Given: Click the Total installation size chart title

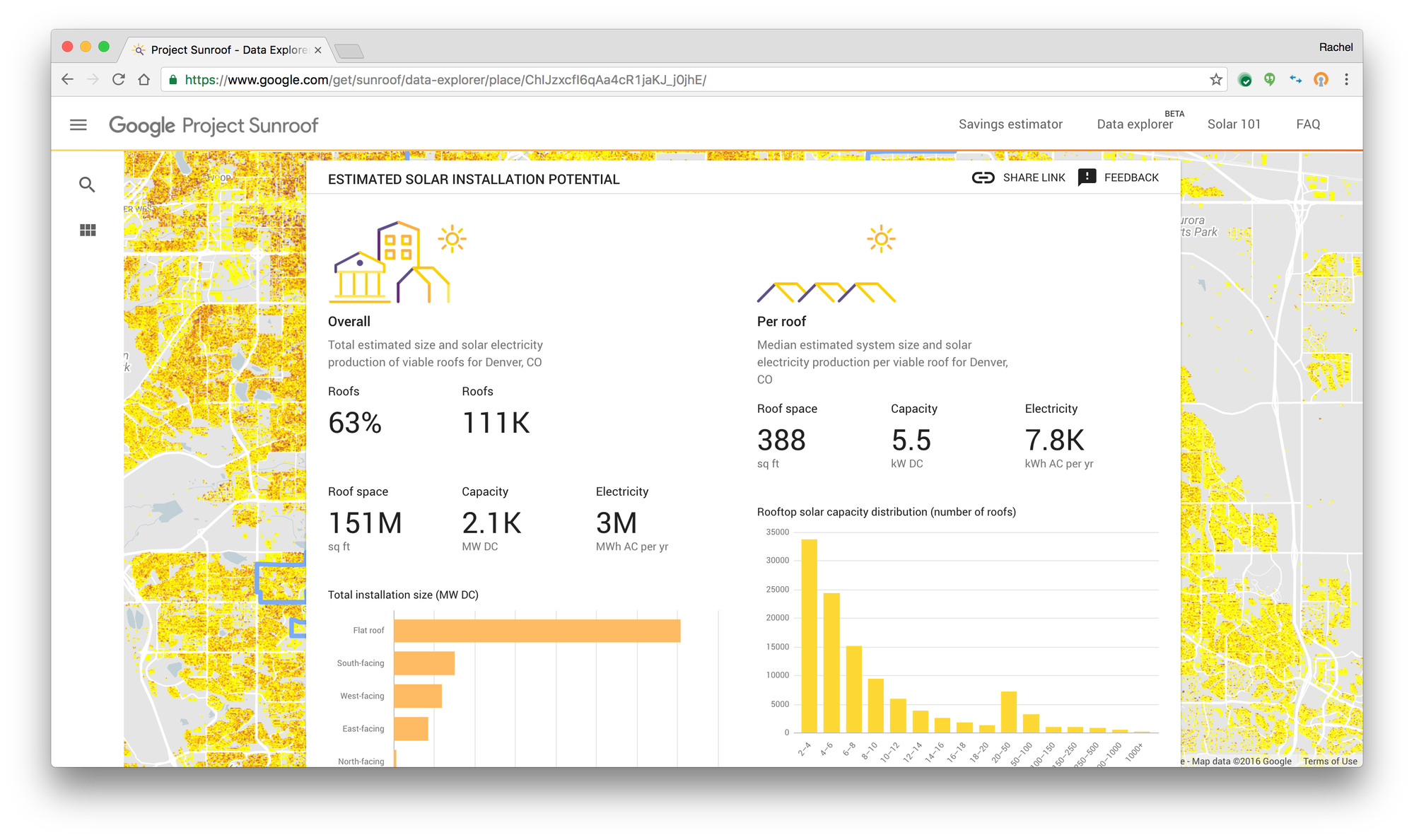Looking at the screenshot, I should (403, 595).
